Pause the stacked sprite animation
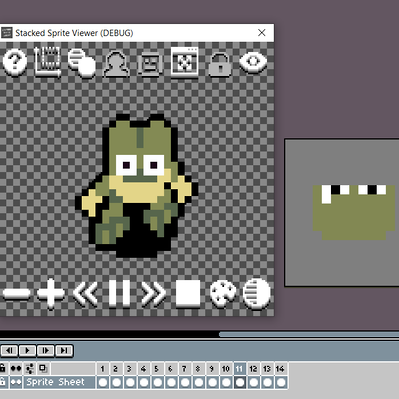The width and height of the screenshot is (399, 399). point(120,293)
